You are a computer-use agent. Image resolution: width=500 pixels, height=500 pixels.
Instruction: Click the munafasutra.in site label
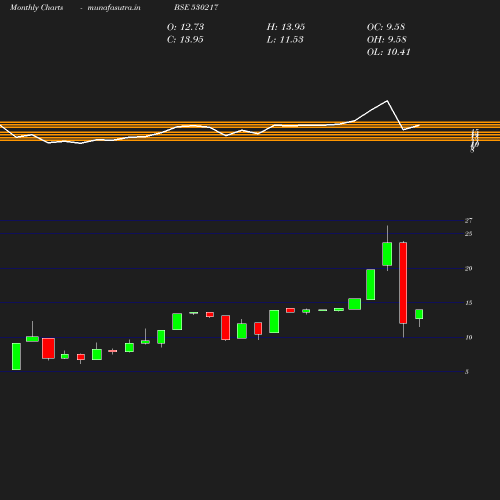[114, 7]
